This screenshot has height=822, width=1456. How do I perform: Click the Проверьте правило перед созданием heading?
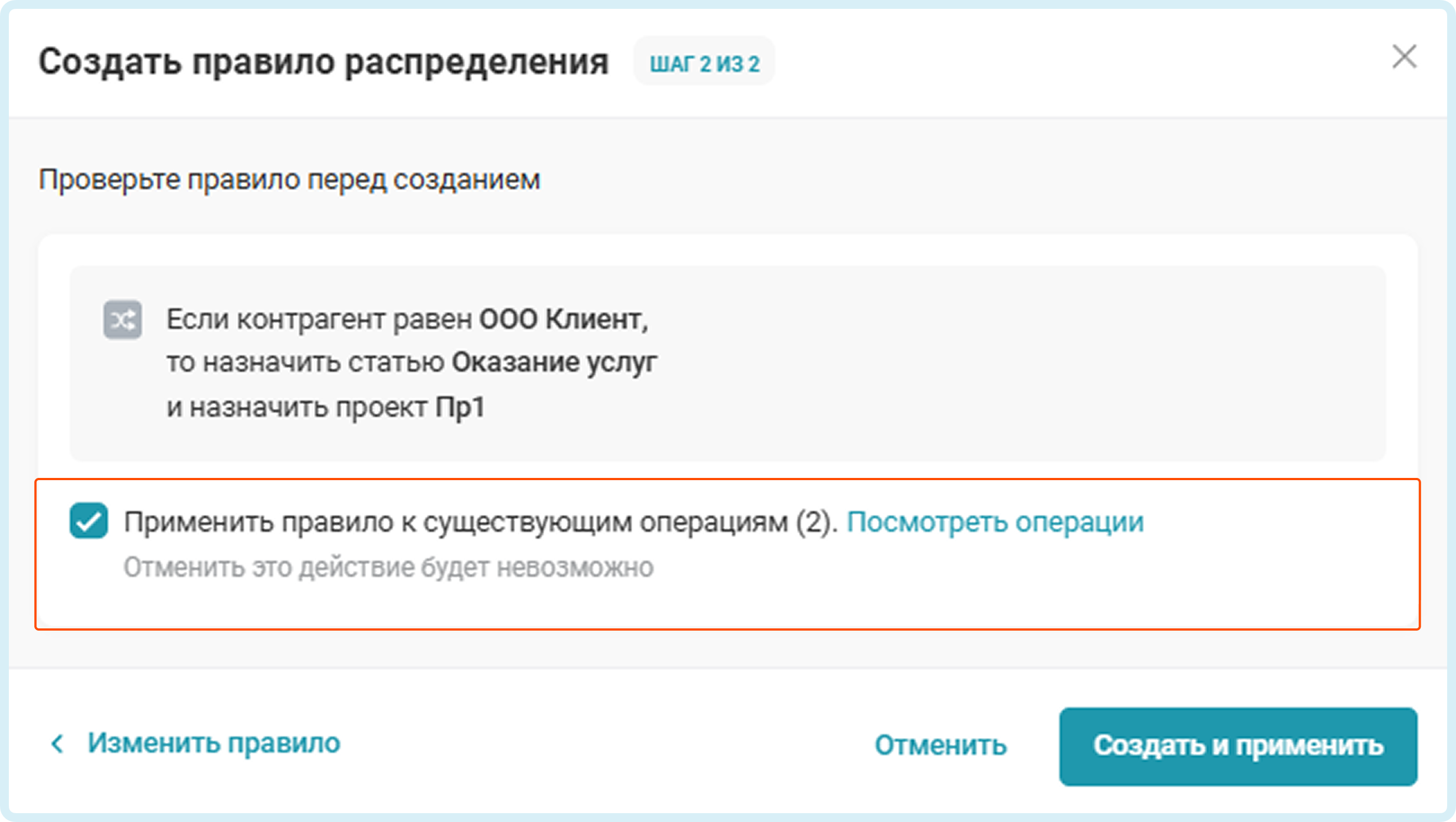coord(289,180)
